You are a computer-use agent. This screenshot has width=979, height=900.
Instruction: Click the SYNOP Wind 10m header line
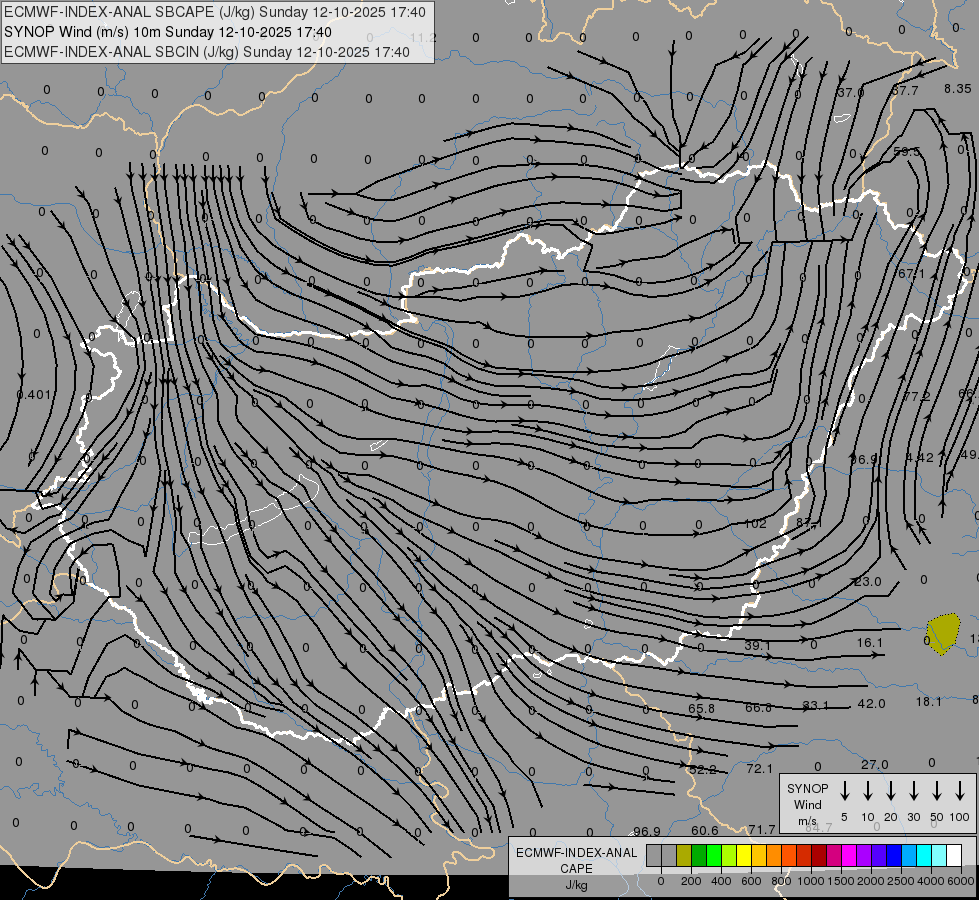coord(168,32)
